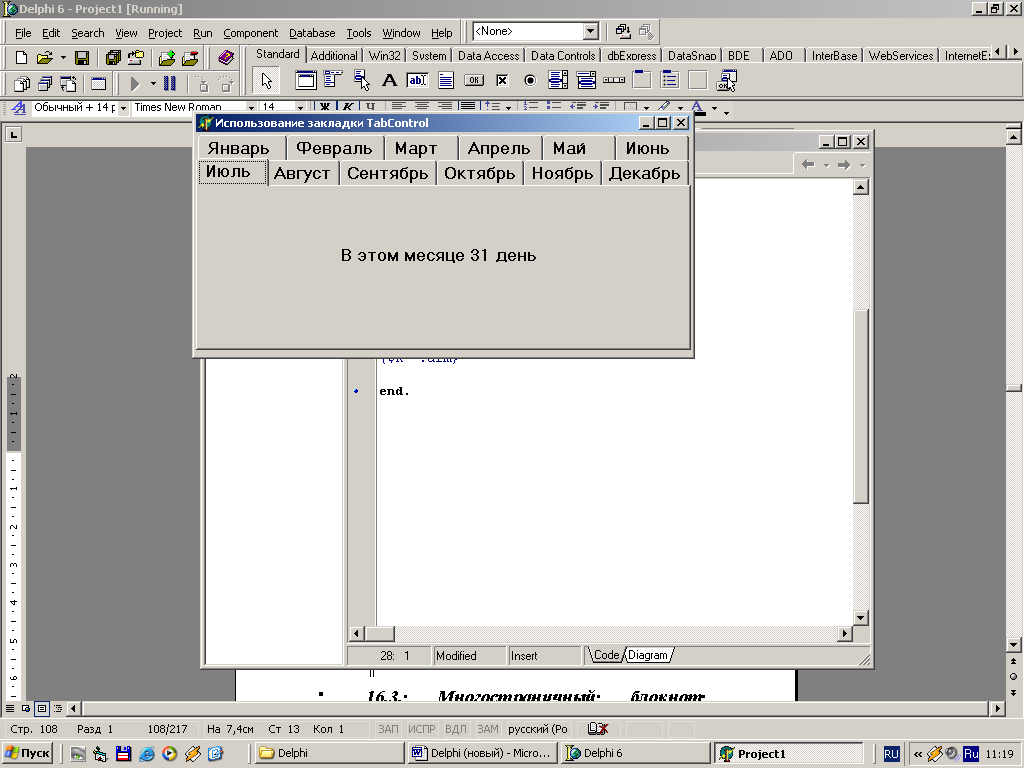
Task: Click the New document icon in Delphi toolbar
Action: 21,58
